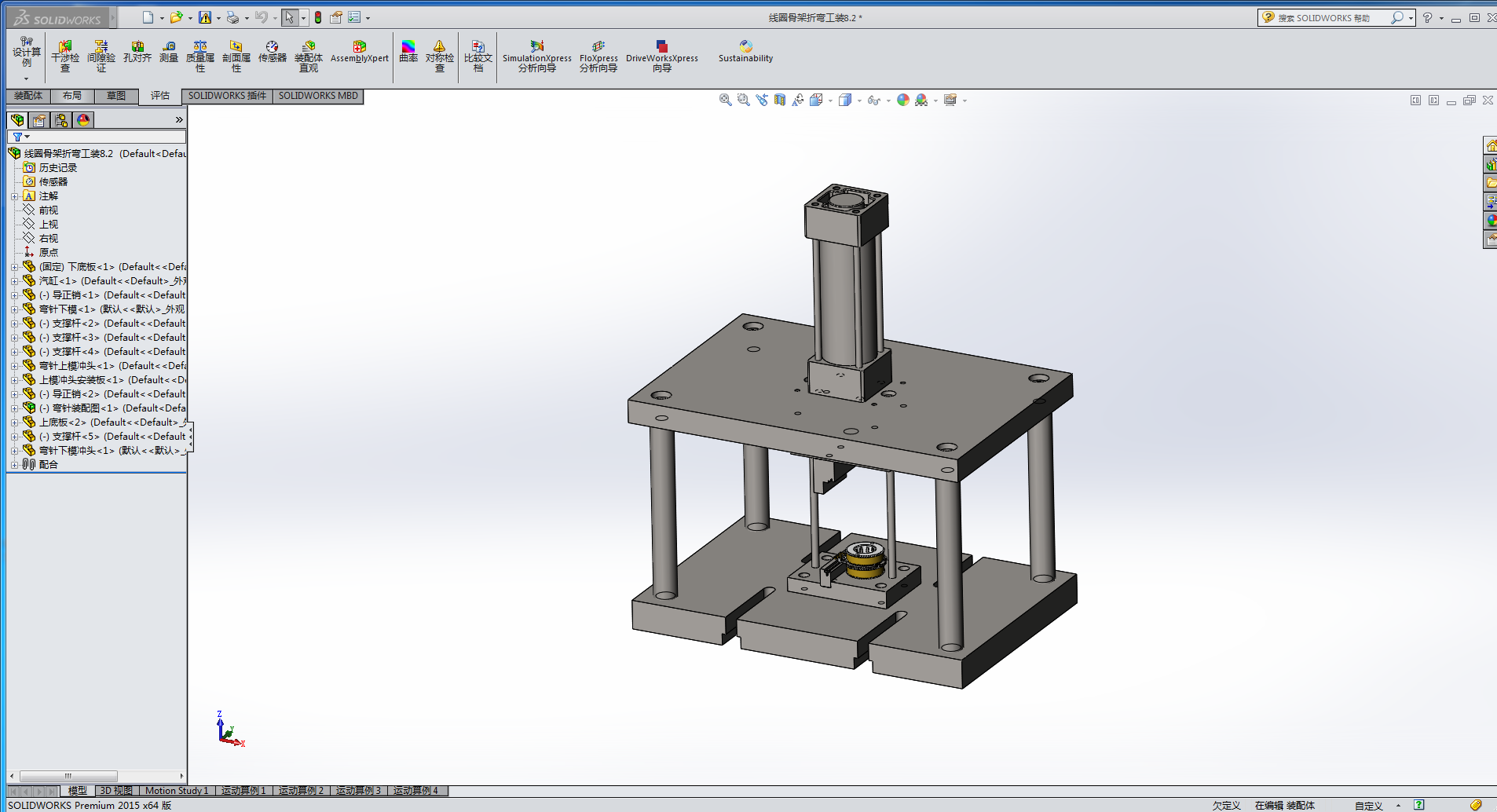The width and height of the screenshot is (1497, 812).
Task: Switch to ConfigurationManager panel tab
Action: (x=61, y=120)
